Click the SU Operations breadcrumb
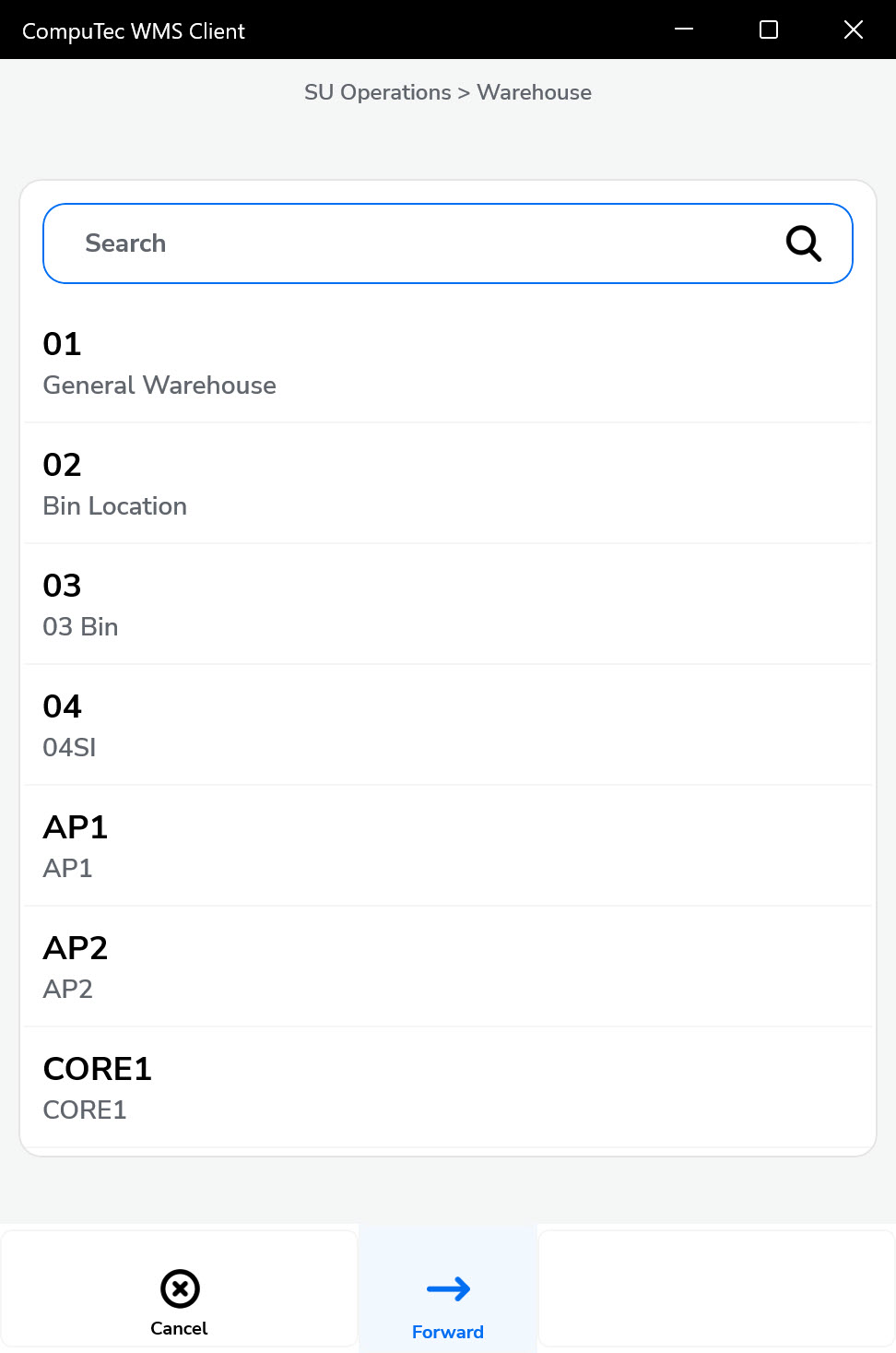896x1353 pixels. (378, 92)
